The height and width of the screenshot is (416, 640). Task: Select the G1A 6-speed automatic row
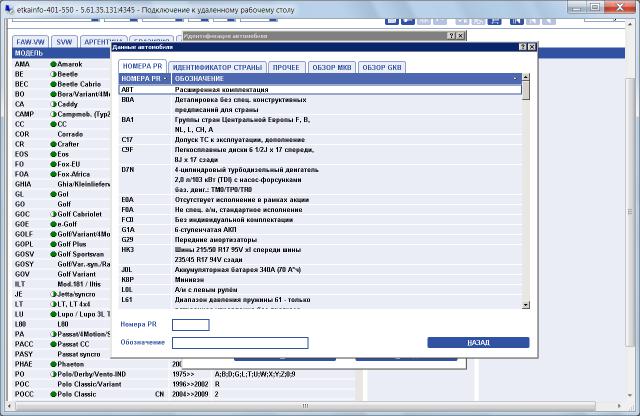coord(320,229)
